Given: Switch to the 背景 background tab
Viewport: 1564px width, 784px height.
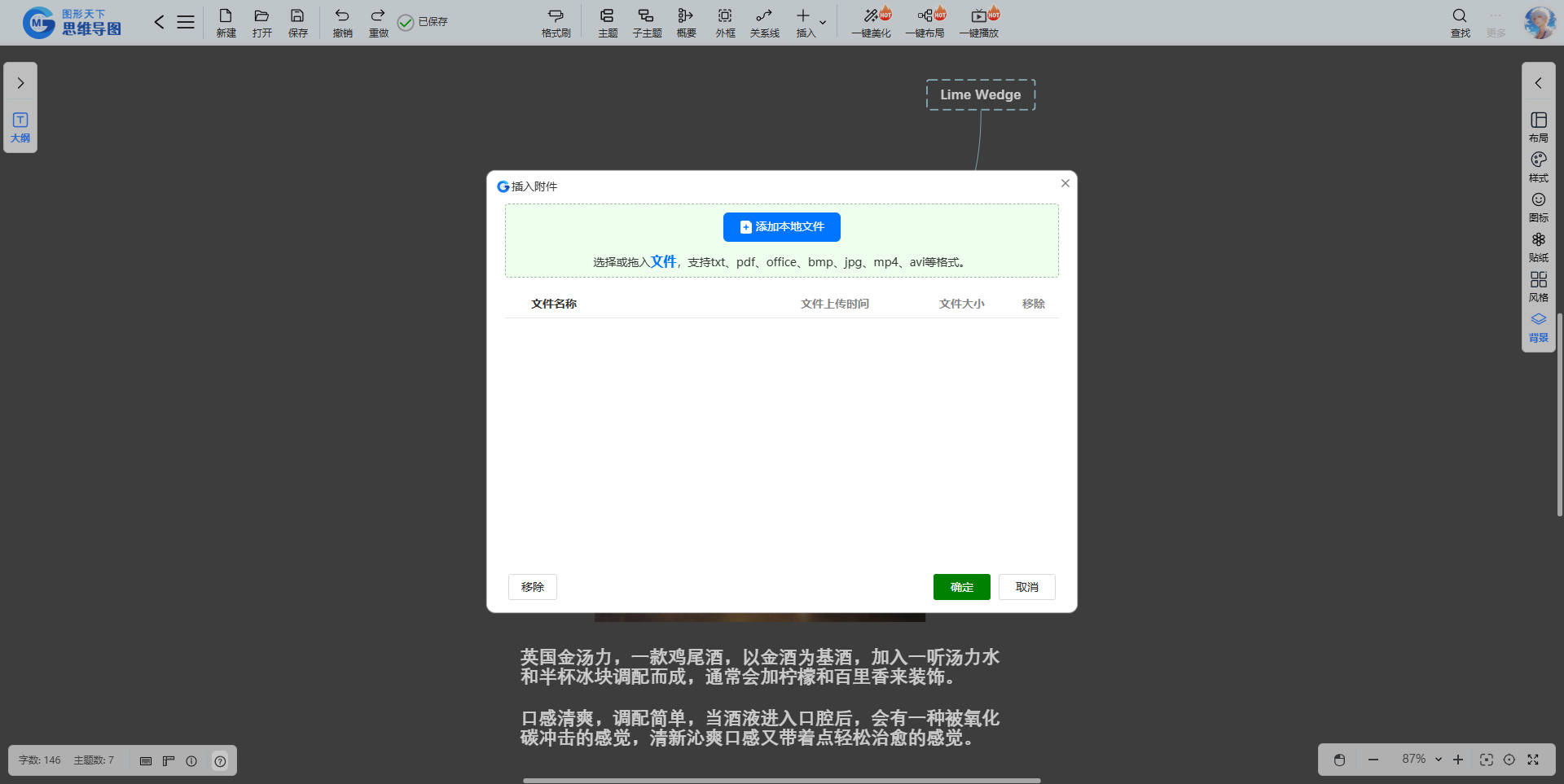Looking at the screenshot, I should (x=1538, y=326).
